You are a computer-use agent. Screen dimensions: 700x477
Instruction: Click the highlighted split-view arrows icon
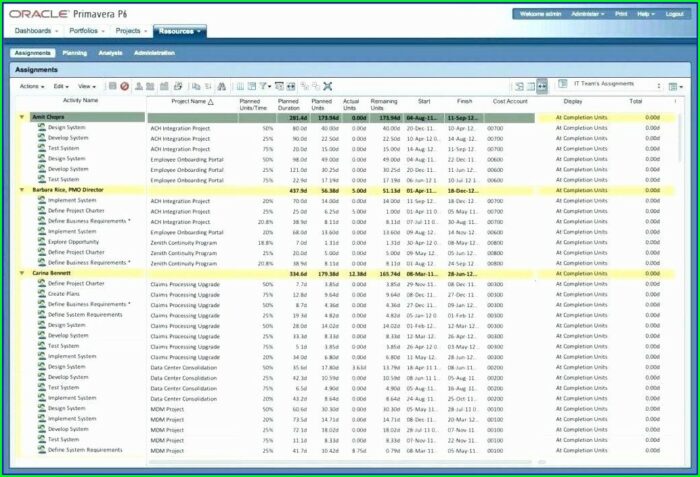pos(542,86)
